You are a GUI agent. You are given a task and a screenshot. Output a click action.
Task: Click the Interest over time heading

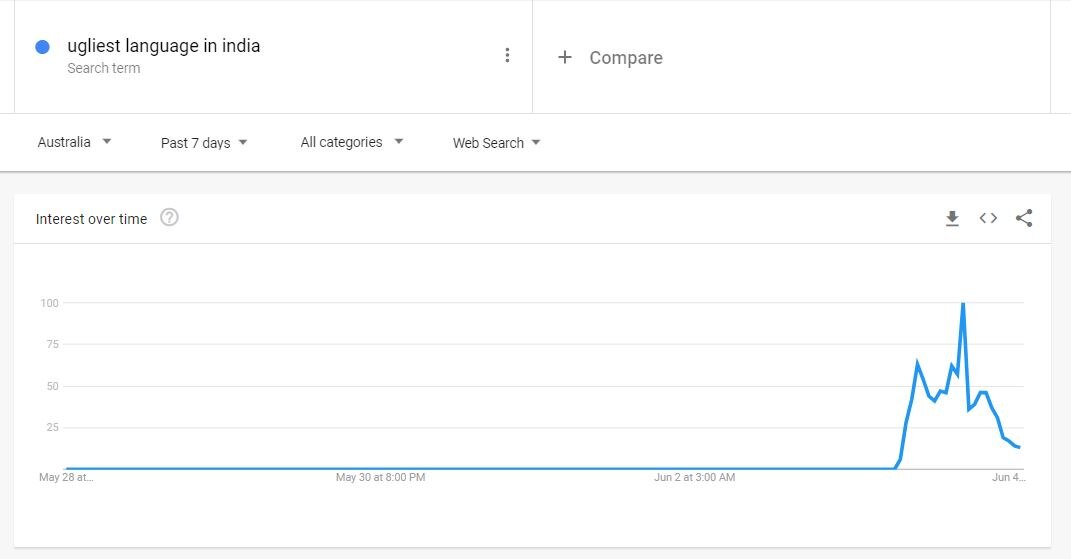tap(92, 219)
